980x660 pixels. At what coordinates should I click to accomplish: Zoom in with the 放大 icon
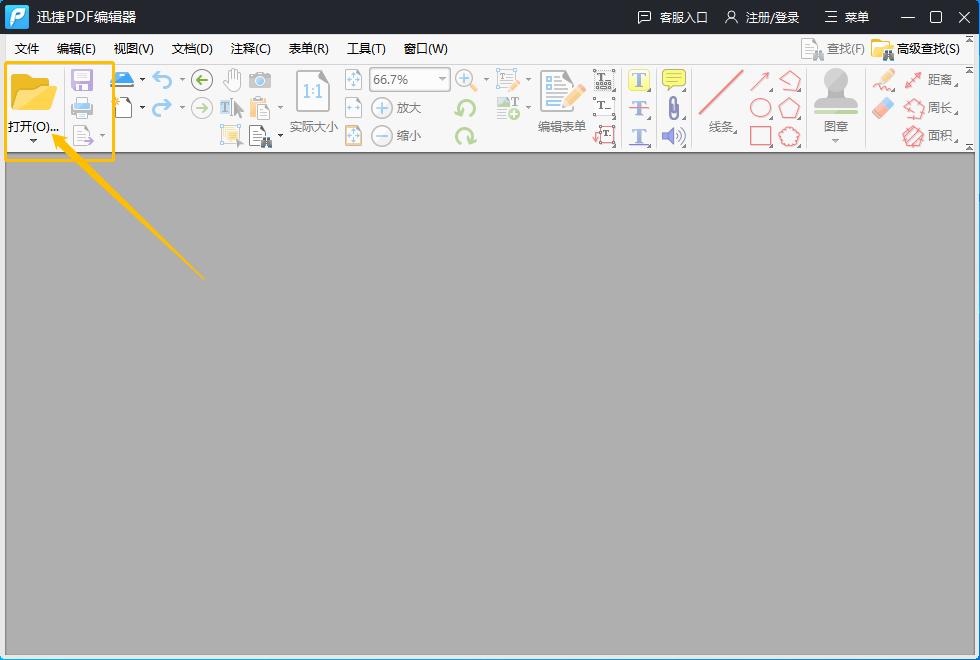(x=388, y=107)
